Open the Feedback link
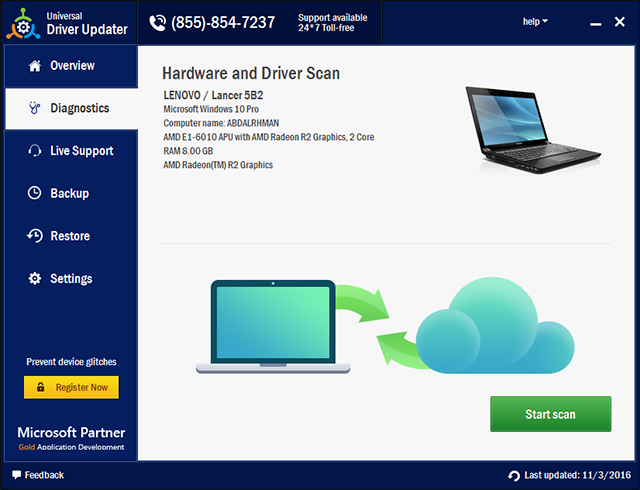Screen dimensions: 640x490 tap(38, 475)
